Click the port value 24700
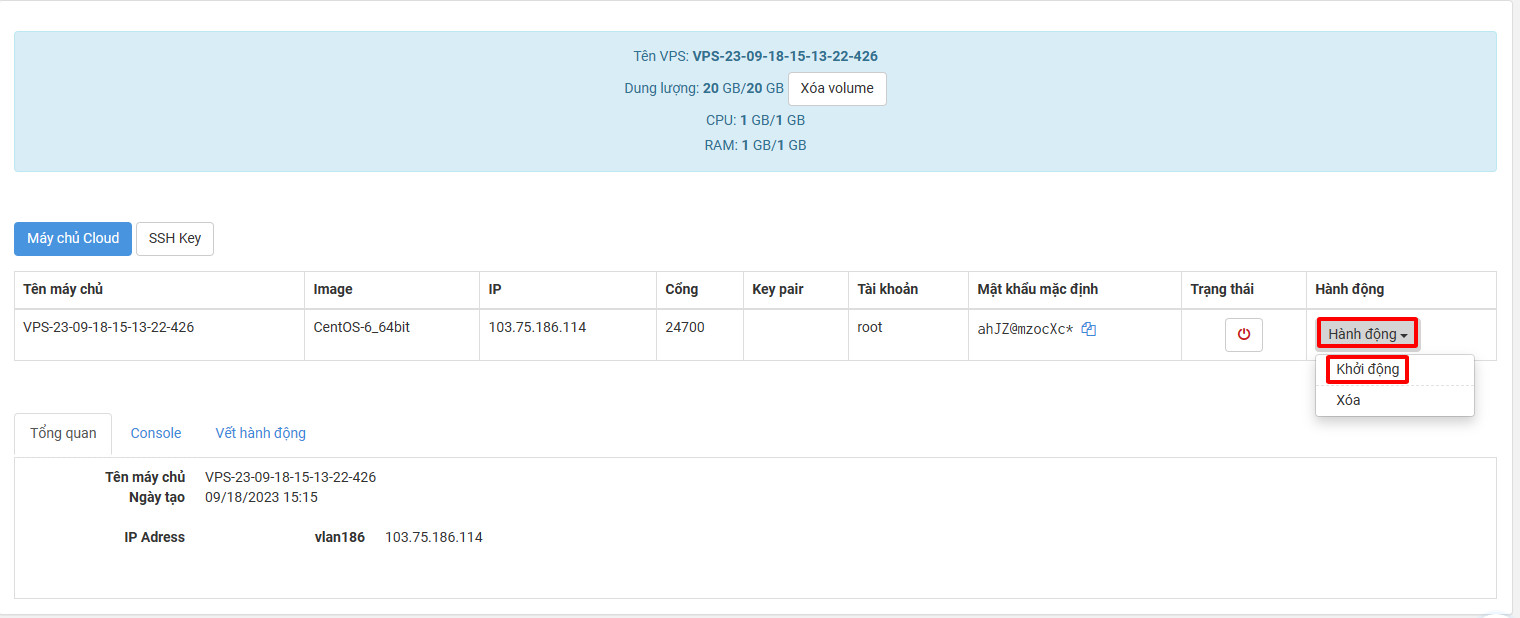 click(x=685, y=327)
